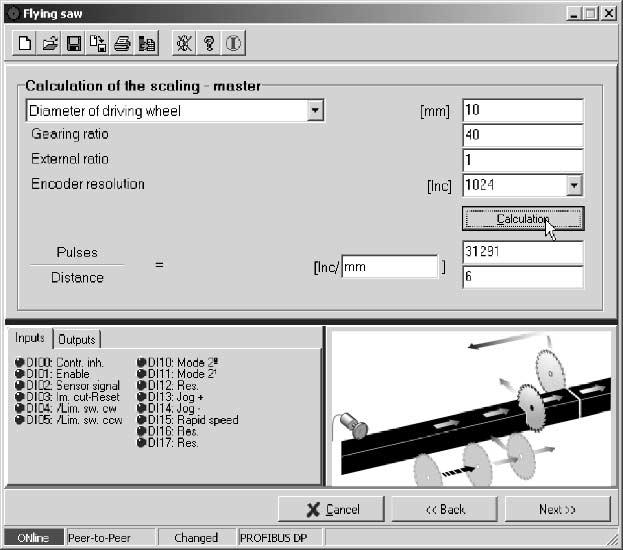Screen dimensions: 623x550
Task: Switch to the Inputs tab
Action: coord(29,338)
